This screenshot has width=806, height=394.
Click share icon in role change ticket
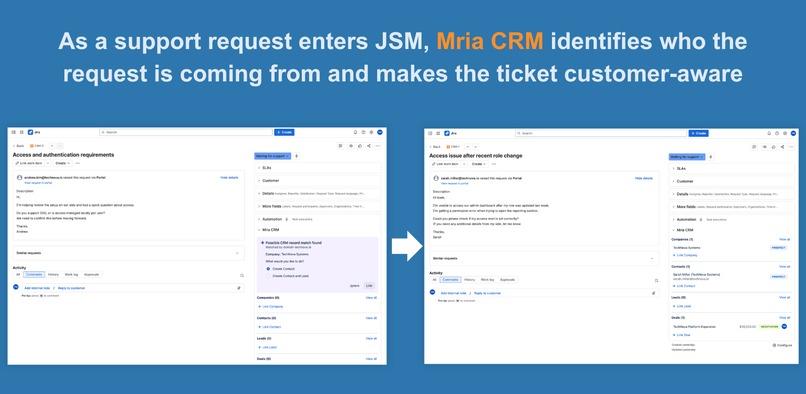point(782,147)
